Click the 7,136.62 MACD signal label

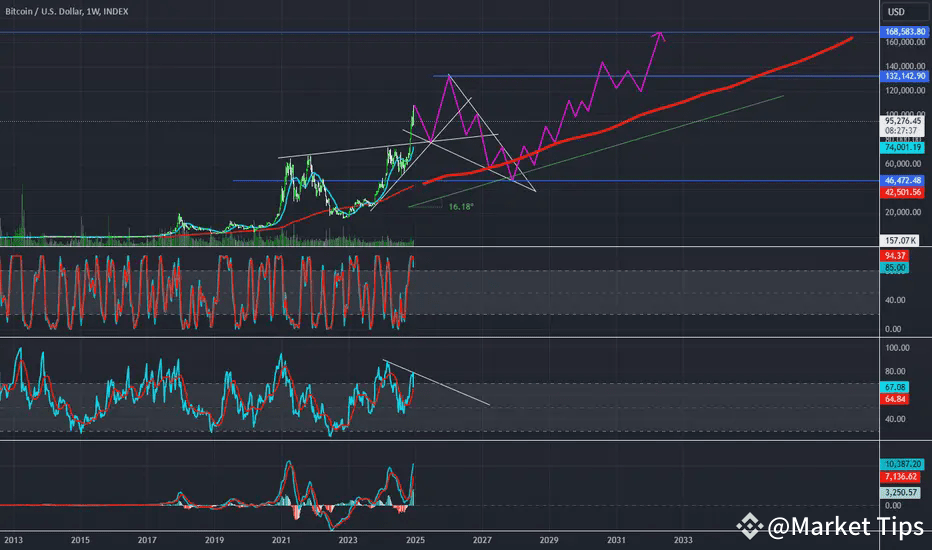click(902, 477)
